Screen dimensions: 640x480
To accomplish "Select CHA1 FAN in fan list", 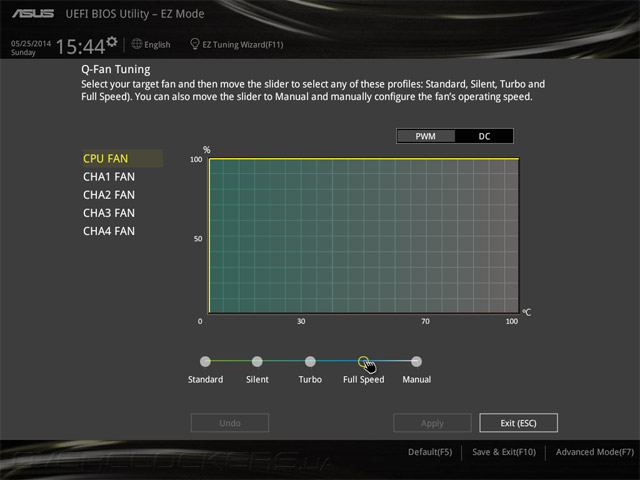I will (x=109, y=177).
